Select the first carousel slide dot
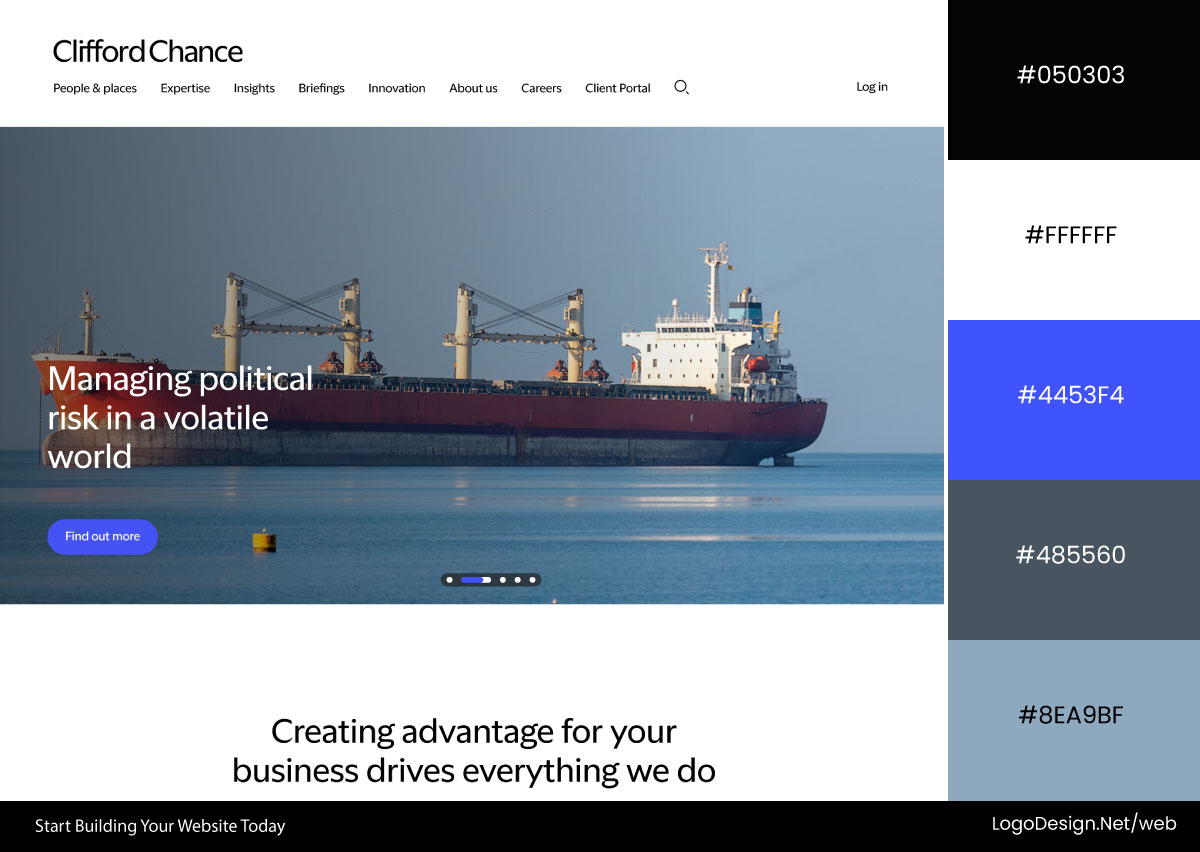Screen dimensions: 1200x852 pos(449,580)
